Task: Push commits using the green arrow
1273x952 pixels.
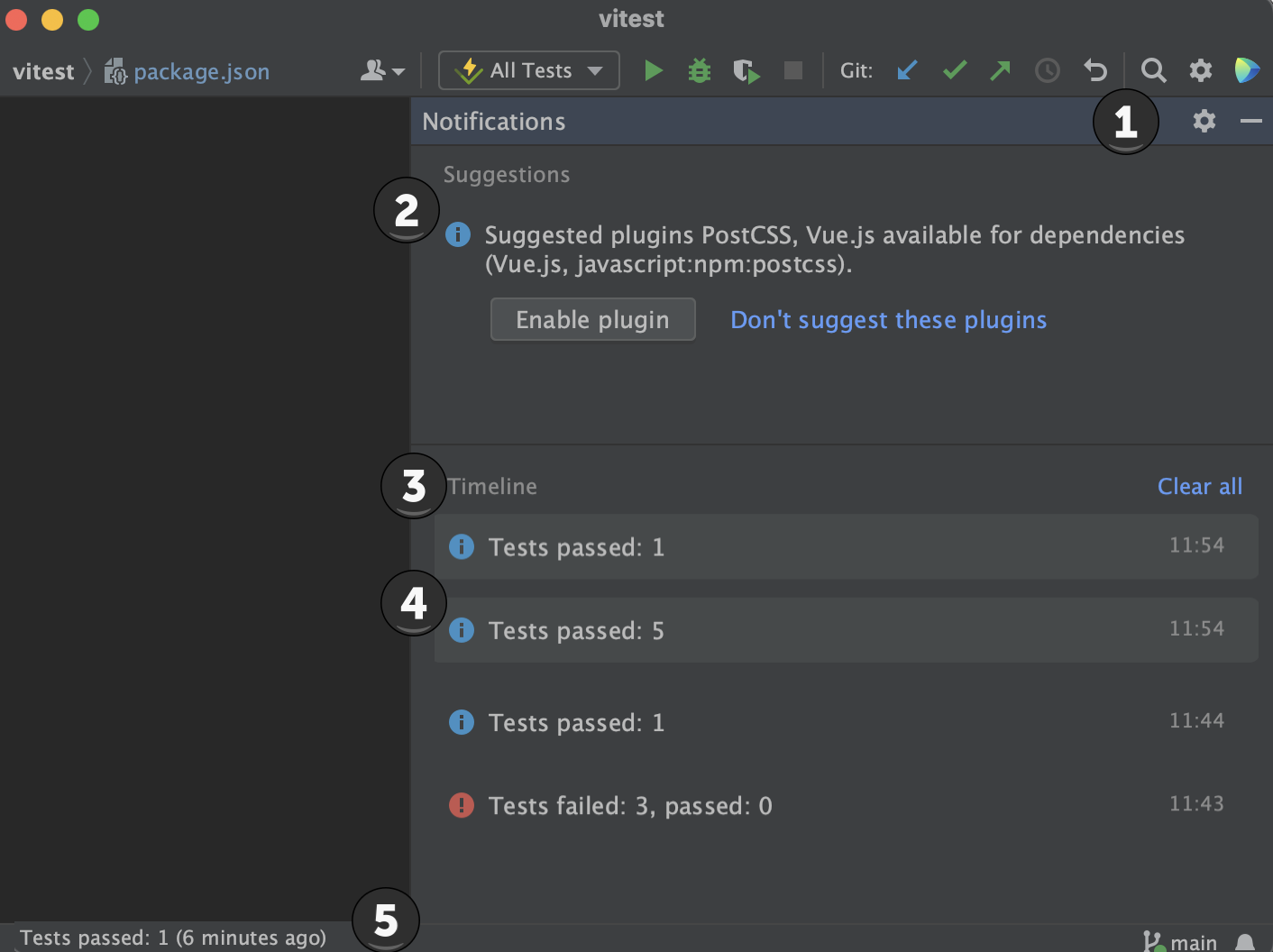Action: (x=1001, y=70)
